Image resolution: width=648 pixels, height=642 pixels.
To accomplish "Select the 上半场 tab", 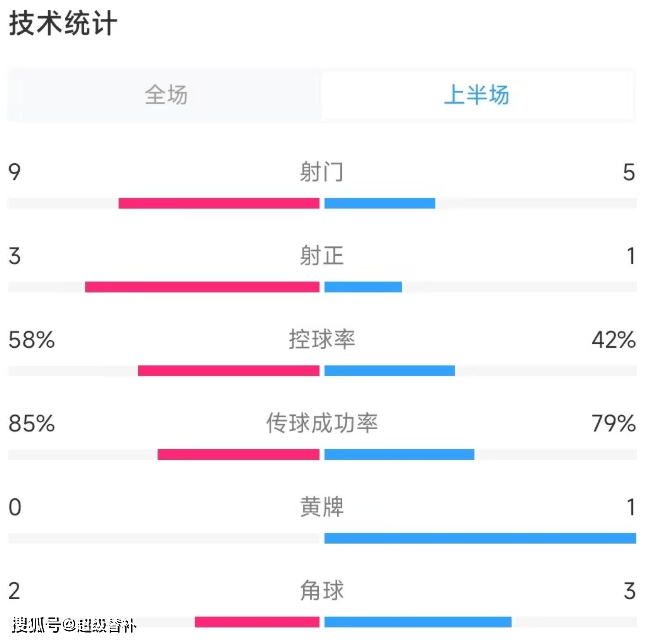I will pos(477,95).
